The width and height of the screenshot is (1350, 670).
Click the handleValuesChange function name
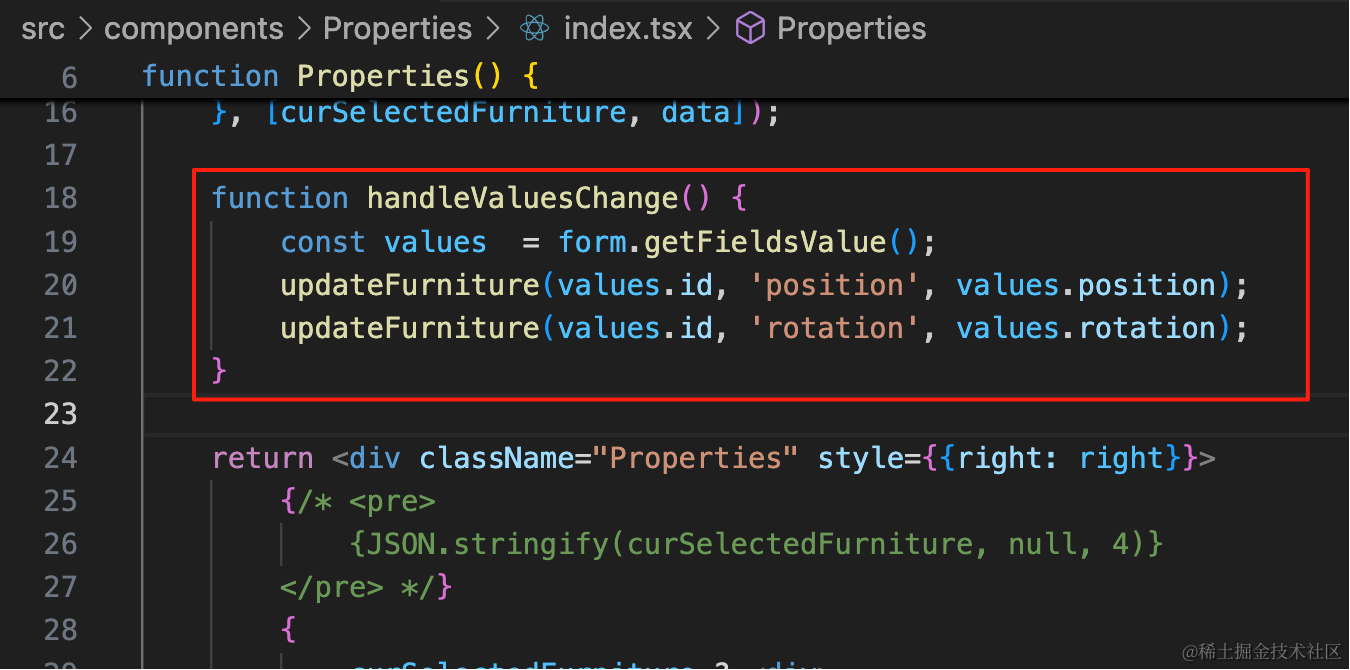(523, 198)
